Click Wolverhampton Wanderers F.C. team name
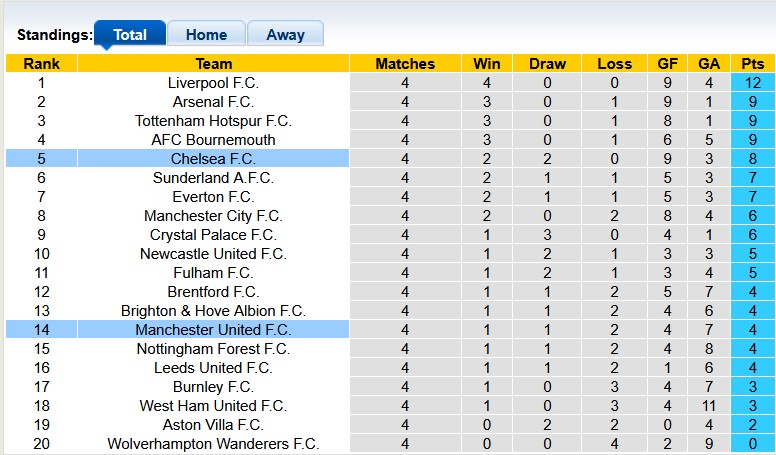This screenshot has height=455, width=776. pos(213,444)
